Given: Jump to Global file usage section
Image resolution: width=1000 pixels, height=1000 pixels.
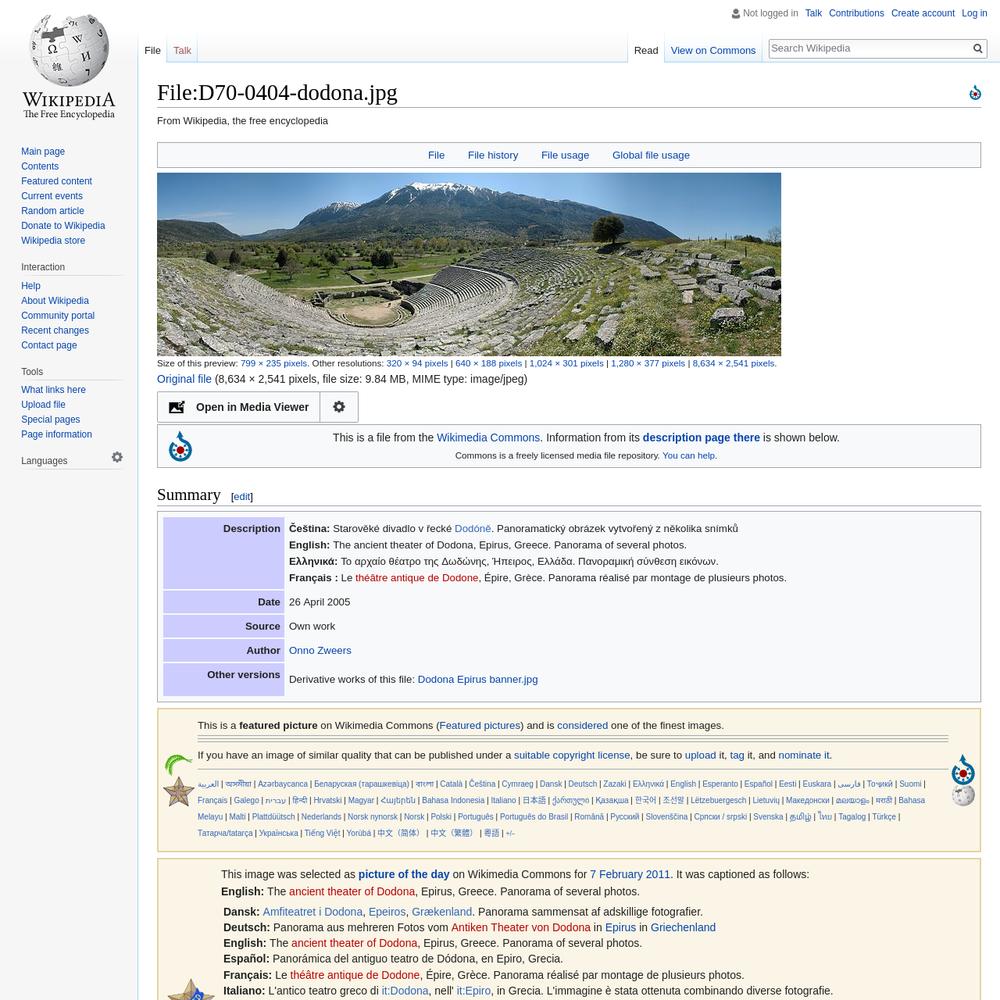Looking at the screenshot, I should tap(651, 155).
